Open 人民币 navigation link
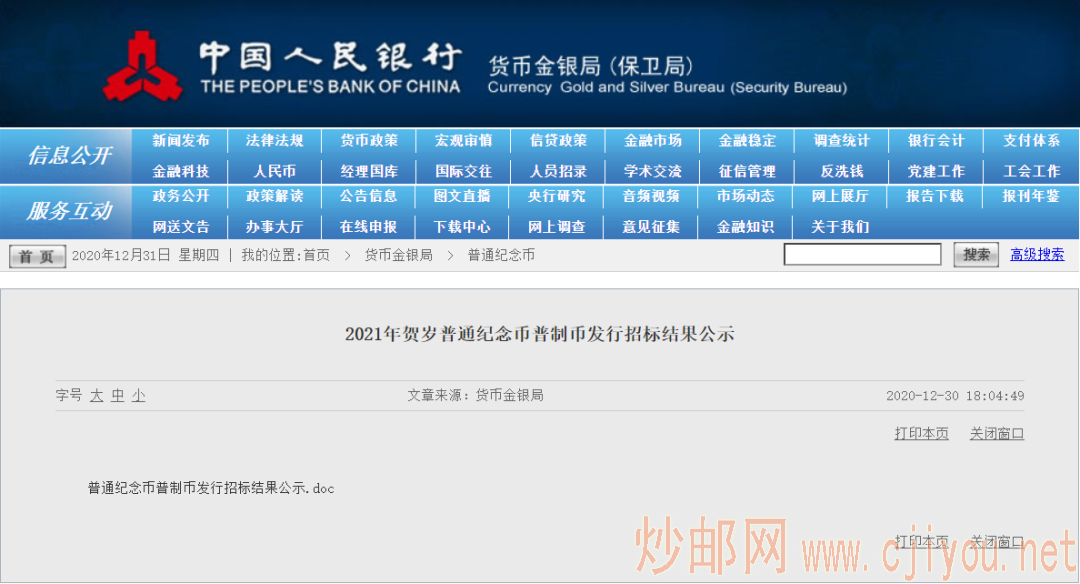Image resolution: width=1080 pixels, height=584 pixels. (x=274, y=171)
